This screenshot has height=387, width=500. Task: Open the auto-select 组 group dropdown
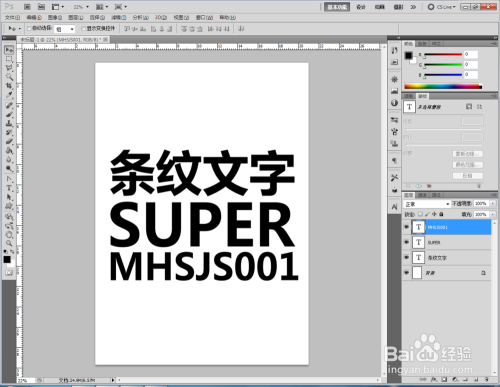click(x=65, y=29)
